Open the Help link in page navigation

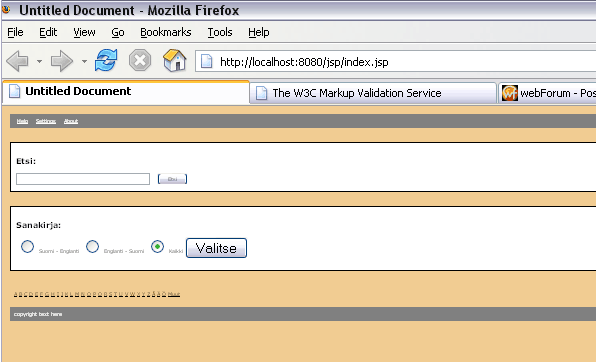click(x=22, y=121)
